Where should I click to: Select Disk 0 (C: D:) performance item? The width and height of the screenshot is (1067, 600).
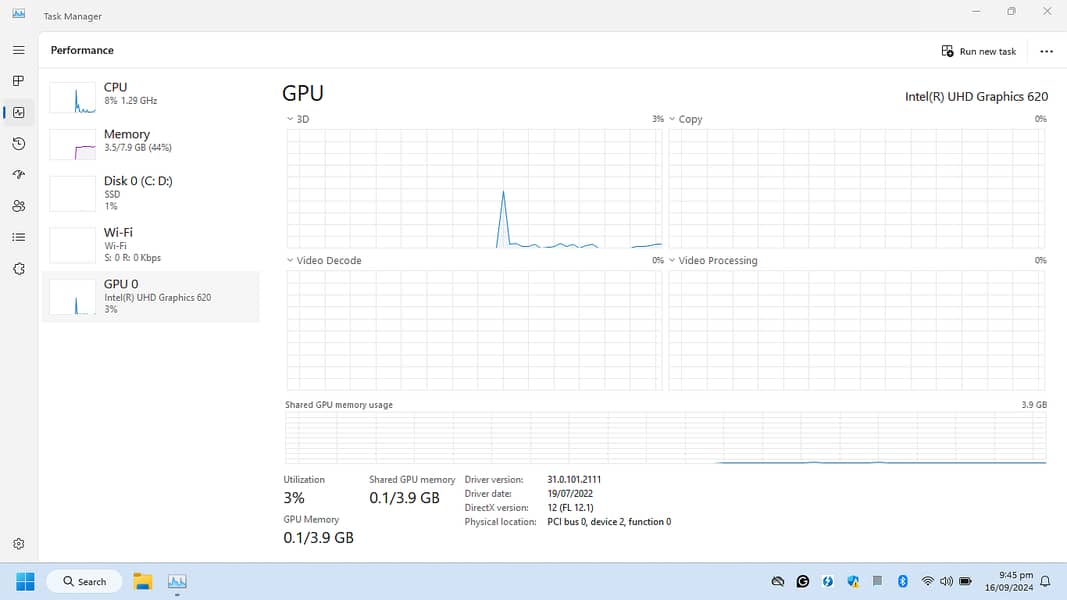pyautogui.click(x=150, y=192)
